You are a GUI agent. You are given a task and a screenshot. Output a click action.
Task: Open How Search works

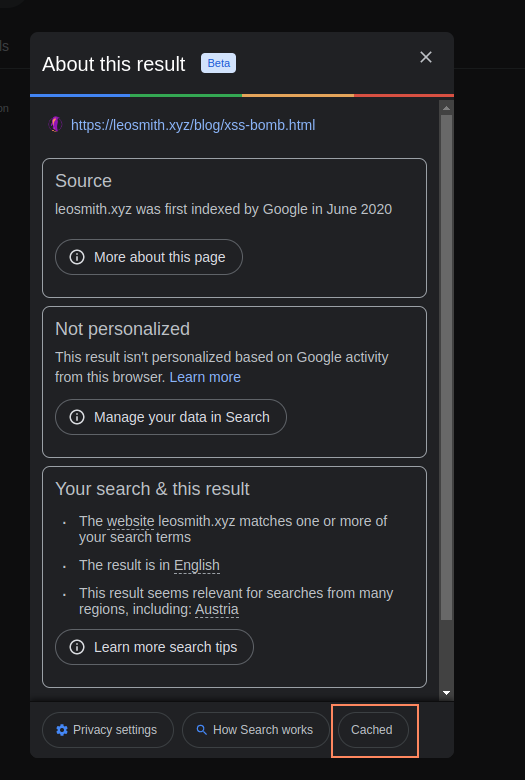[256, 730]
